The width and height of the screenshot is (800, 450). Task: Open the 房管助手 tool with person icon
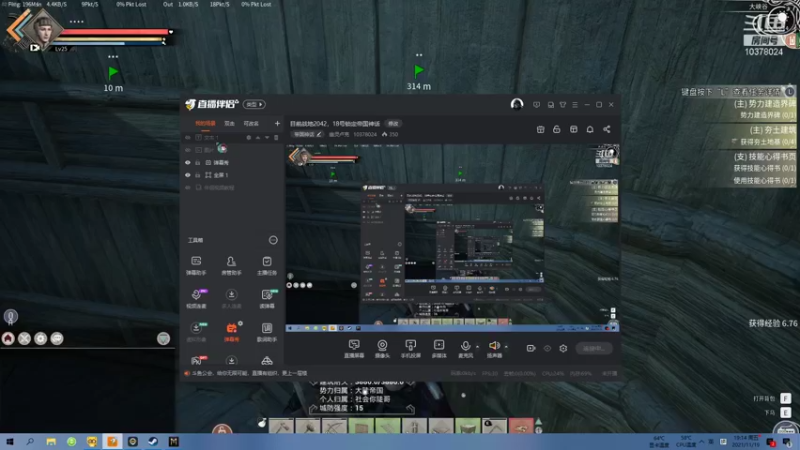[x=231, y=266]
